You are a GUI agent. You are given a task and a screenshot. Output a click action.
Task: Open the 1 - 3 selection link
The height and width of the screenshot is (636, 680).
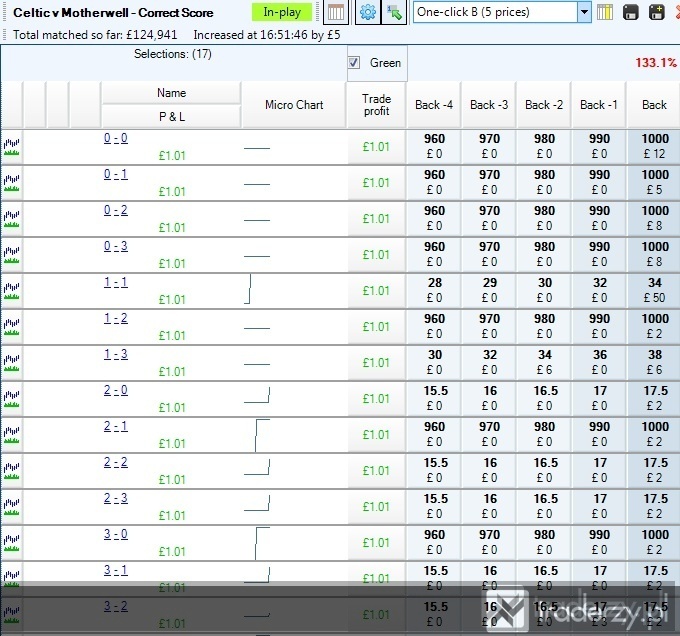(x=116, y=354)
